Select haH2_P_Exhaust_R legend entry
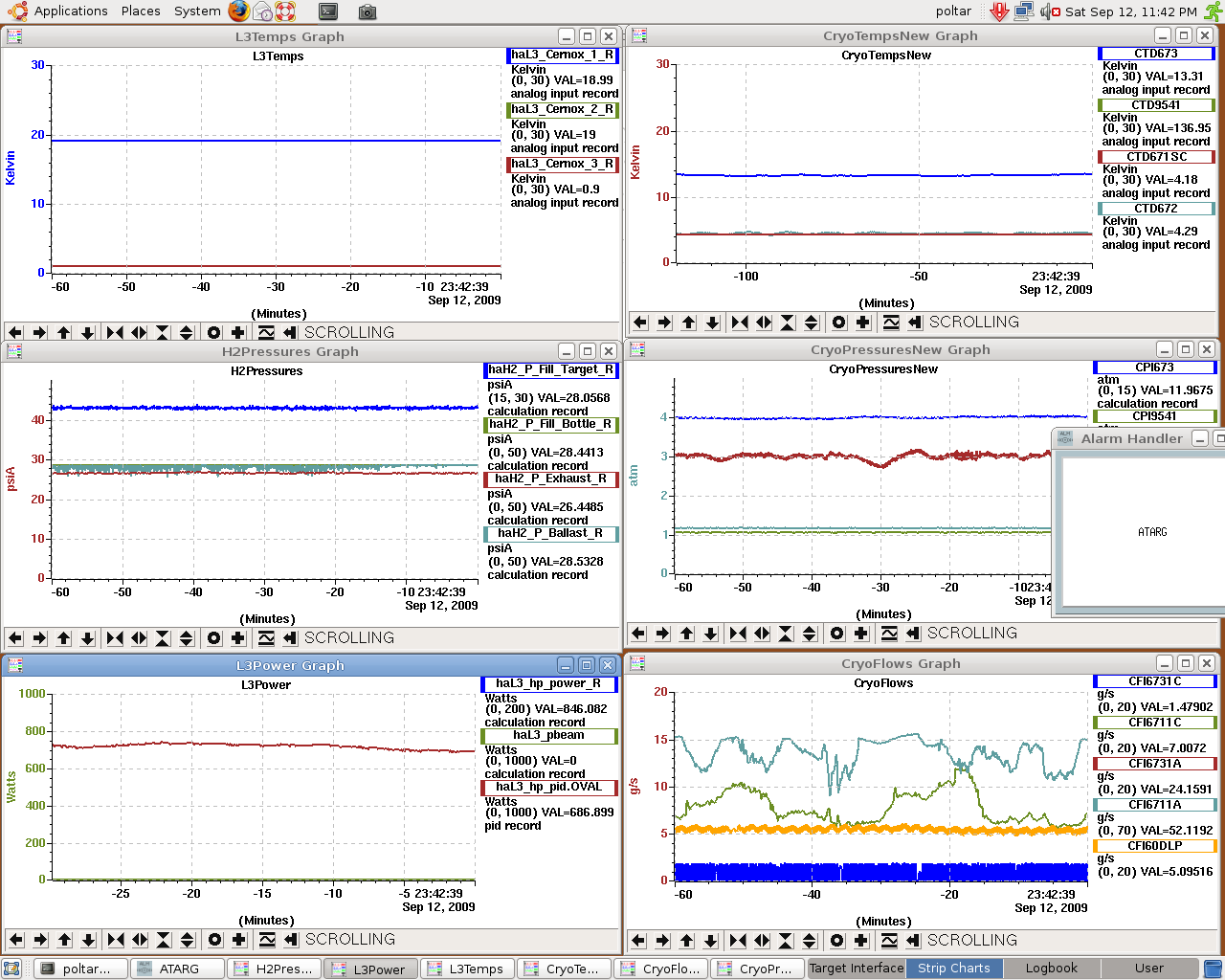Image resolution: width=1225 pixels, height=980 pixels. click(x=551, y=479)
